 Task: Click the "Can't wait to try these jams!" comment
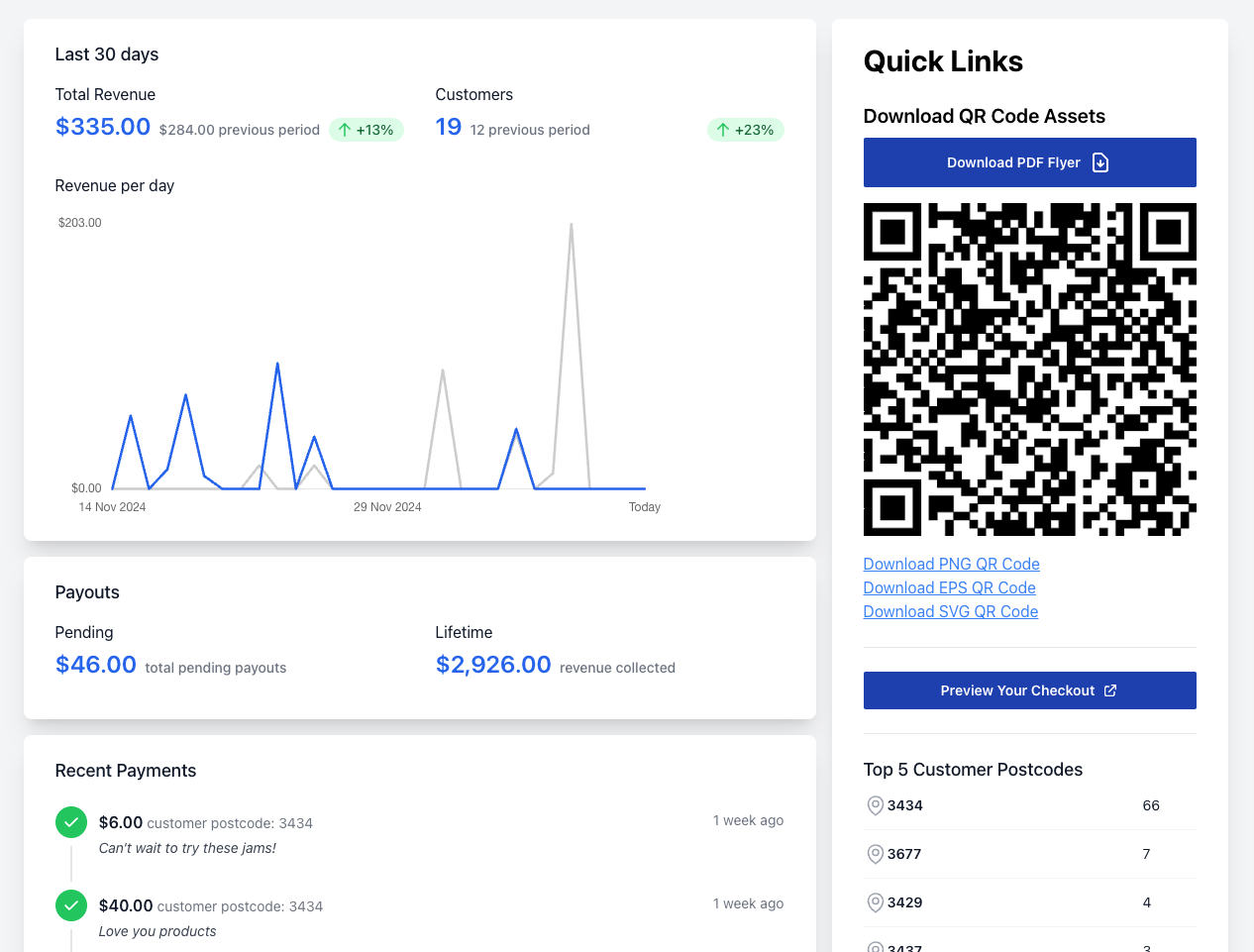[x=187, y=848]
